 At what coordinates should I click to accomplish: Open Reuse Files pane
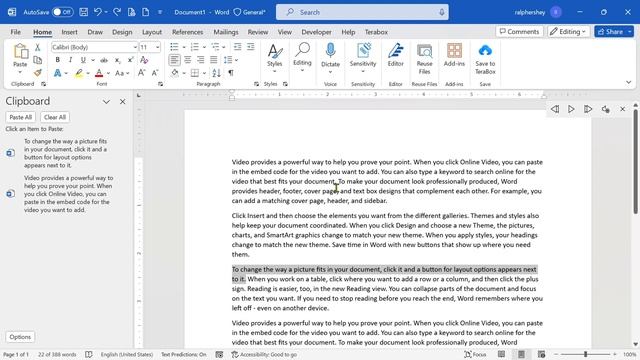[424, 59]
